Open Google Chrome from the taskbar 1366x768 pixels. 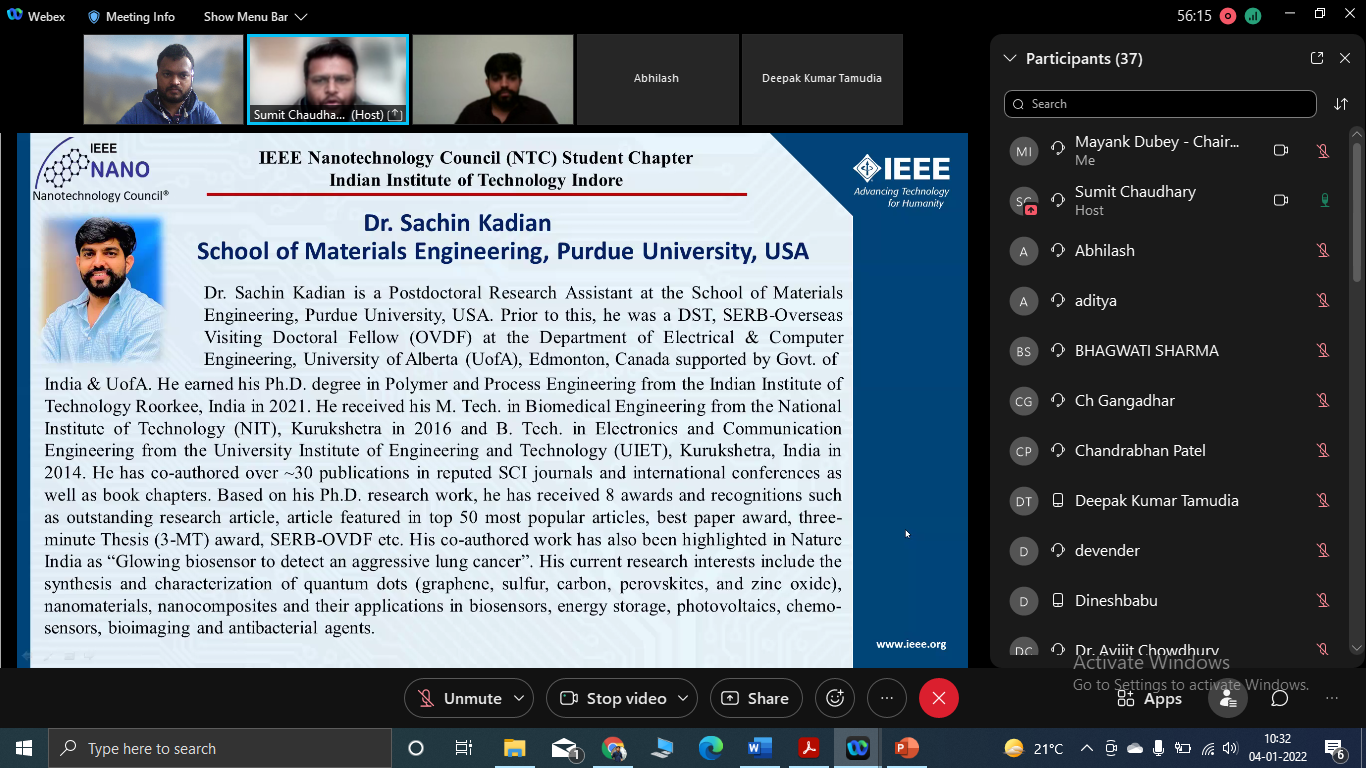click(x=613, y=748)
